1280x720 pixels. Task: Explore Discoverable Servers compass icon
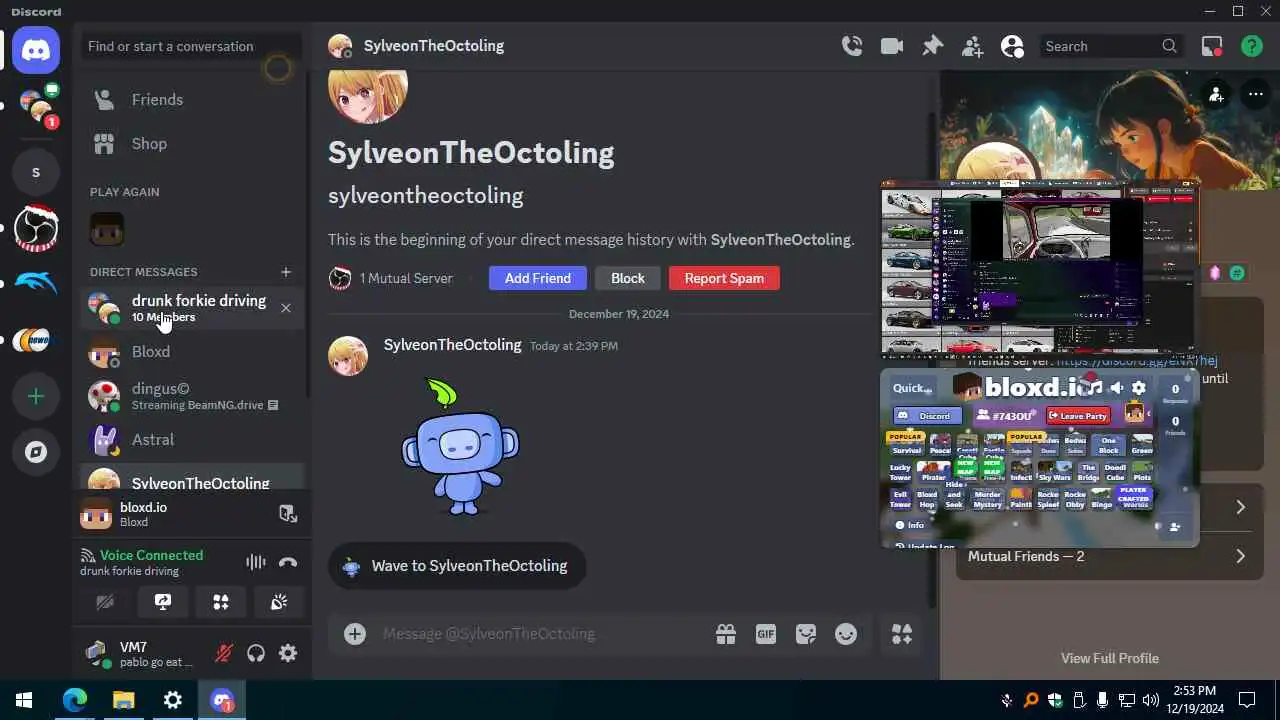36,452
